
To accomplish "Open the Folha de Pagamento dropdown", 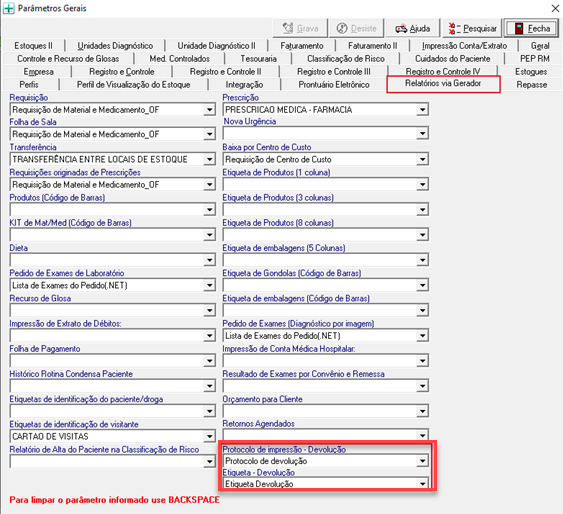I will [209, 361].
